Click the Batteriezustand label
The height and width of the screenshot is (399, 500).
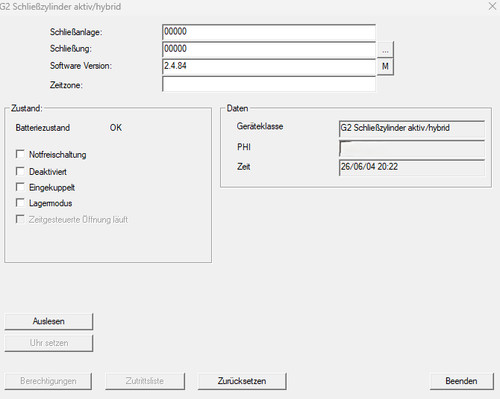coord(43,128)
